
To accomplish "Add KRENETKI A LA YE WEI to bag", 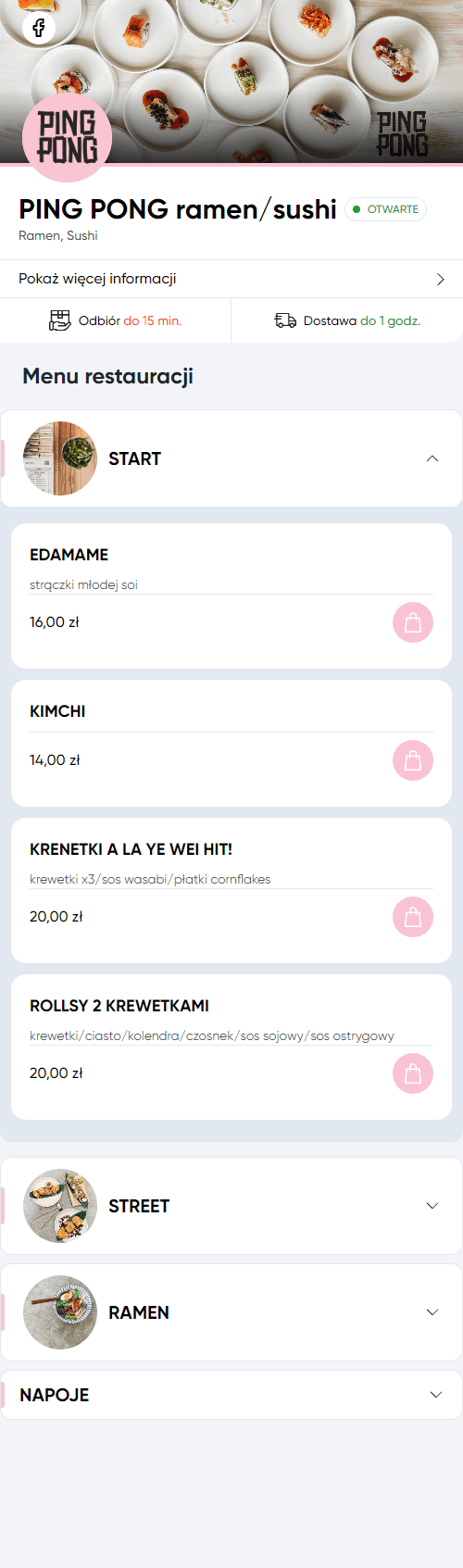I will click(x=413, y=918).
